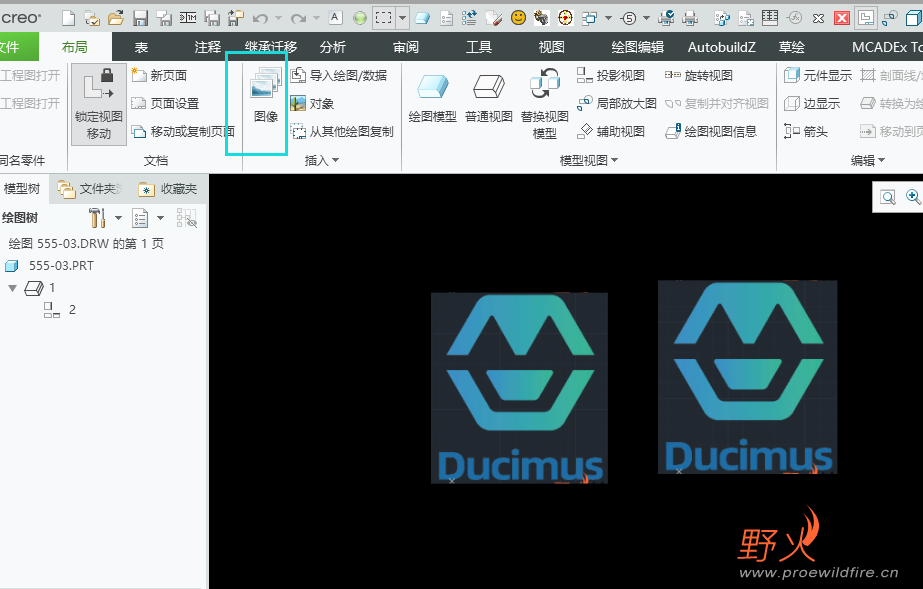Select the left Ducimus logo image
Viewport: 923px width, 589px height.
click(x=519, y=388)
